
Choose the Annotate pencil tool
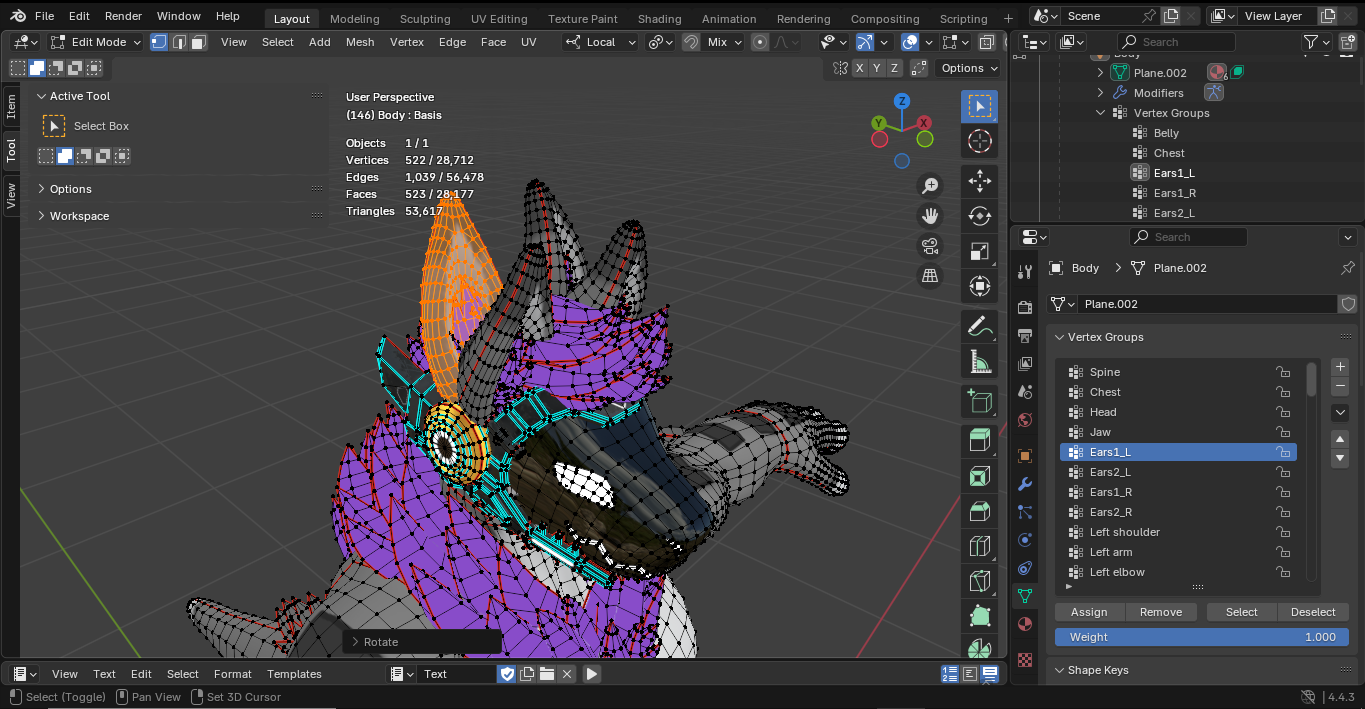click(x=980, y=326)
